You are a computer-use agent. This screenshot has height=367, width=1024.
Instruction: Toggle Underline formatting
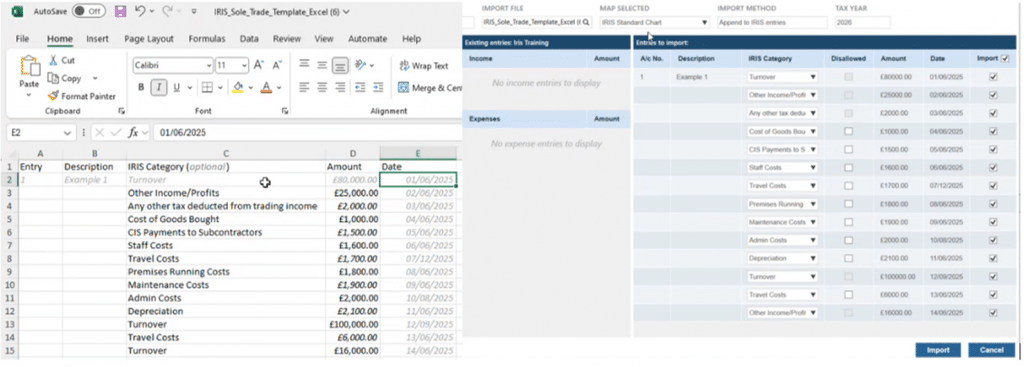pyautogui.click(x=176, y=88)
